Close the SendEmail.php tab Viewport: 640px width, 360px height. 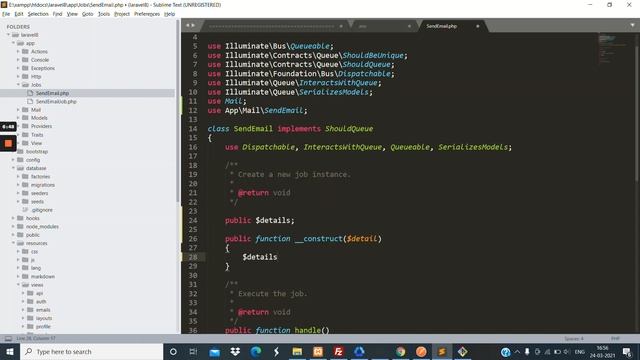pos(478,26)
